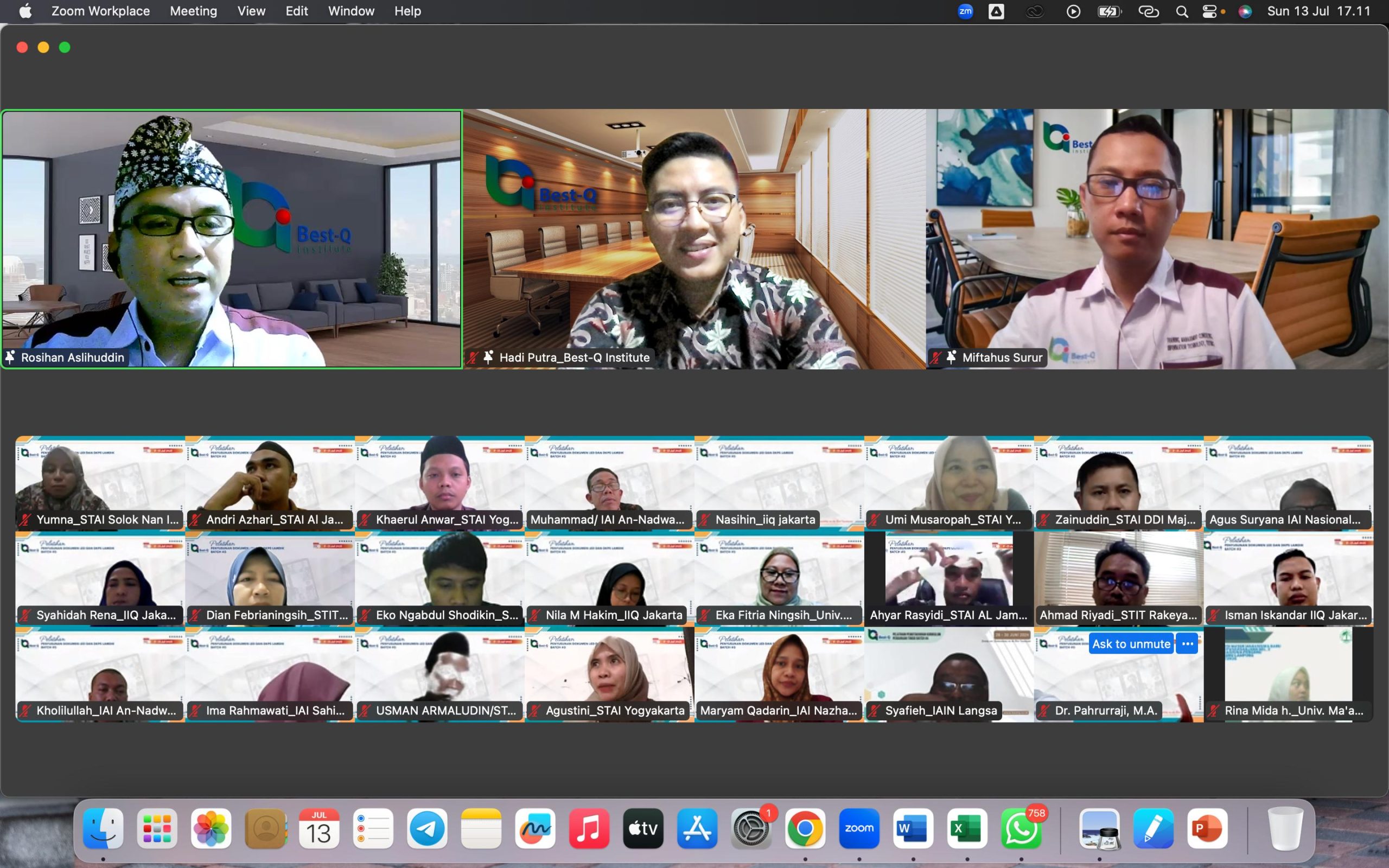Image resolution: width=1389 pixels, height=868 pixels.
Task: Click the date and time in menu bar
Action: 1318,11
